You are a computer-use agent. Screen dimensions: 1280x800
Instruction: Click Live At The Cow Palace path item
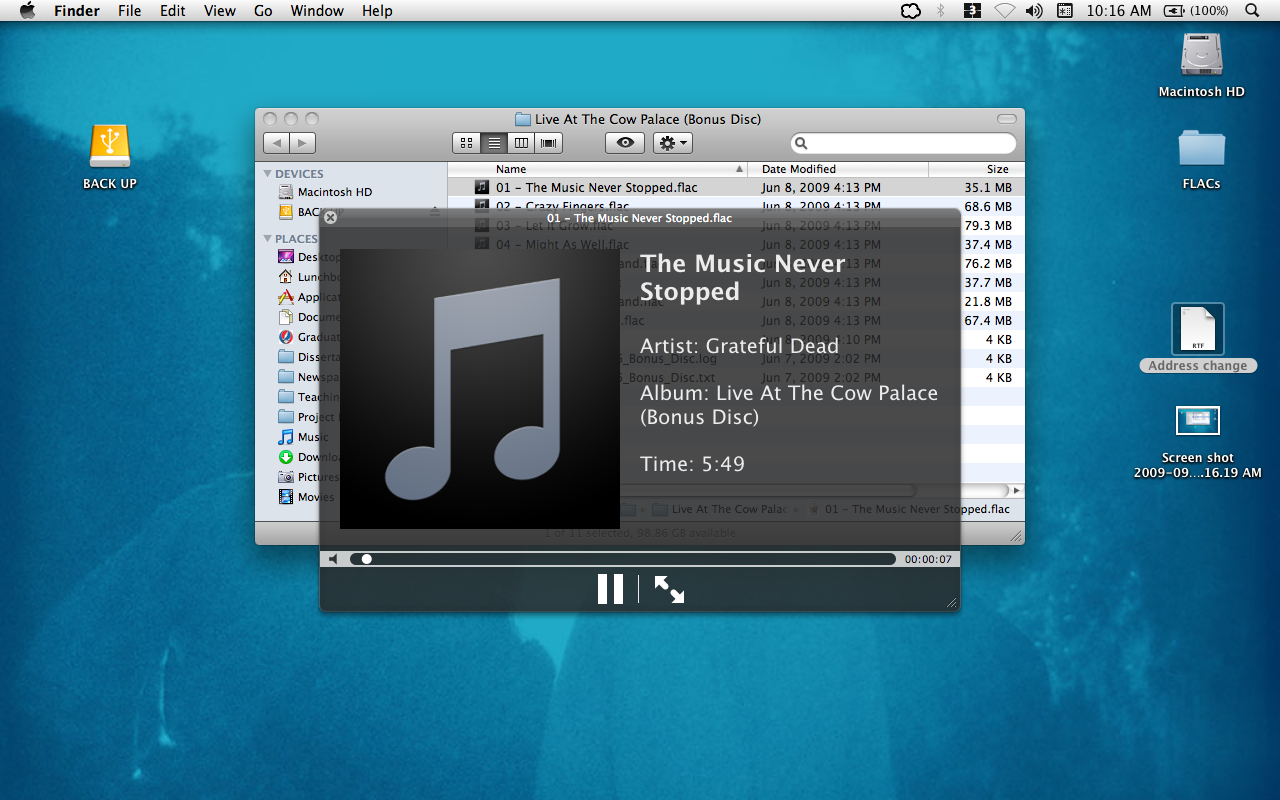coord(719,509)
